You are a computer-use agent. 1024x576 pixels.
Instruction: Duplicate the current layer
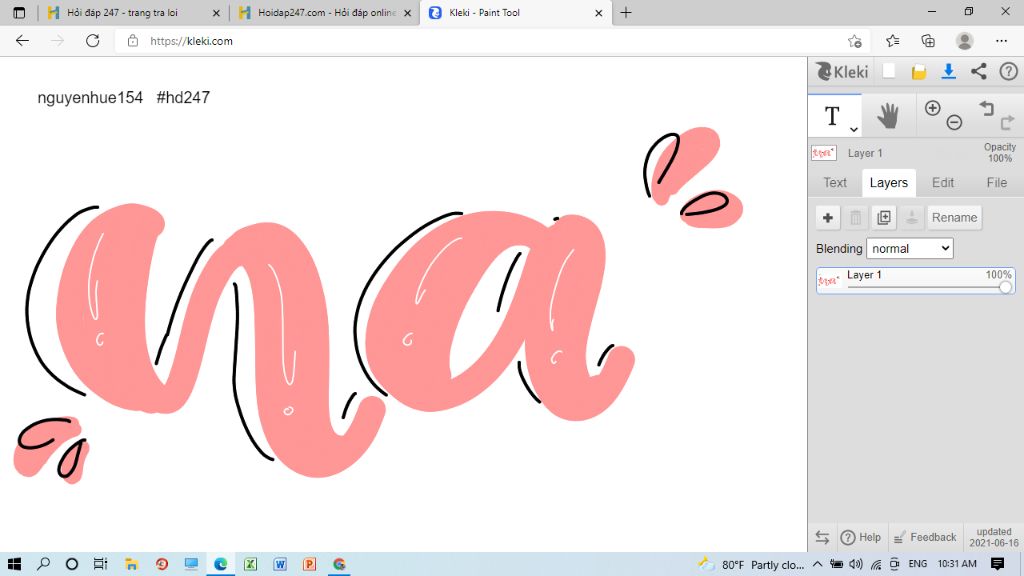pos(884,217)
